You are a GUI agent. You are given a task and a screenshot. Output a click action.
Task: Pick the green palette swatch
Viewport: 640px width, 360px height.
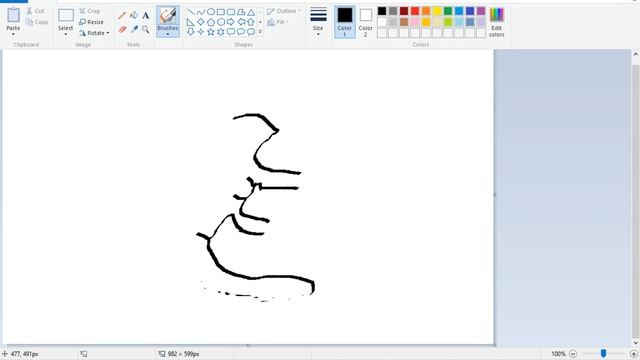[x=448, y=11]
